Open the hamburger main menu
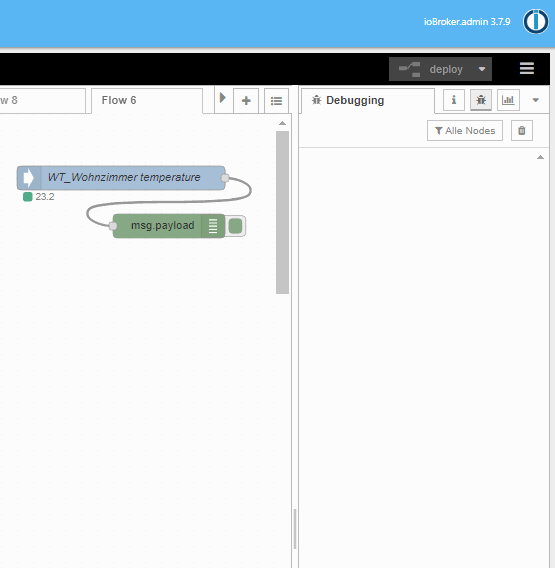Screen dimensions: 555x568 [x=526, y=68]
